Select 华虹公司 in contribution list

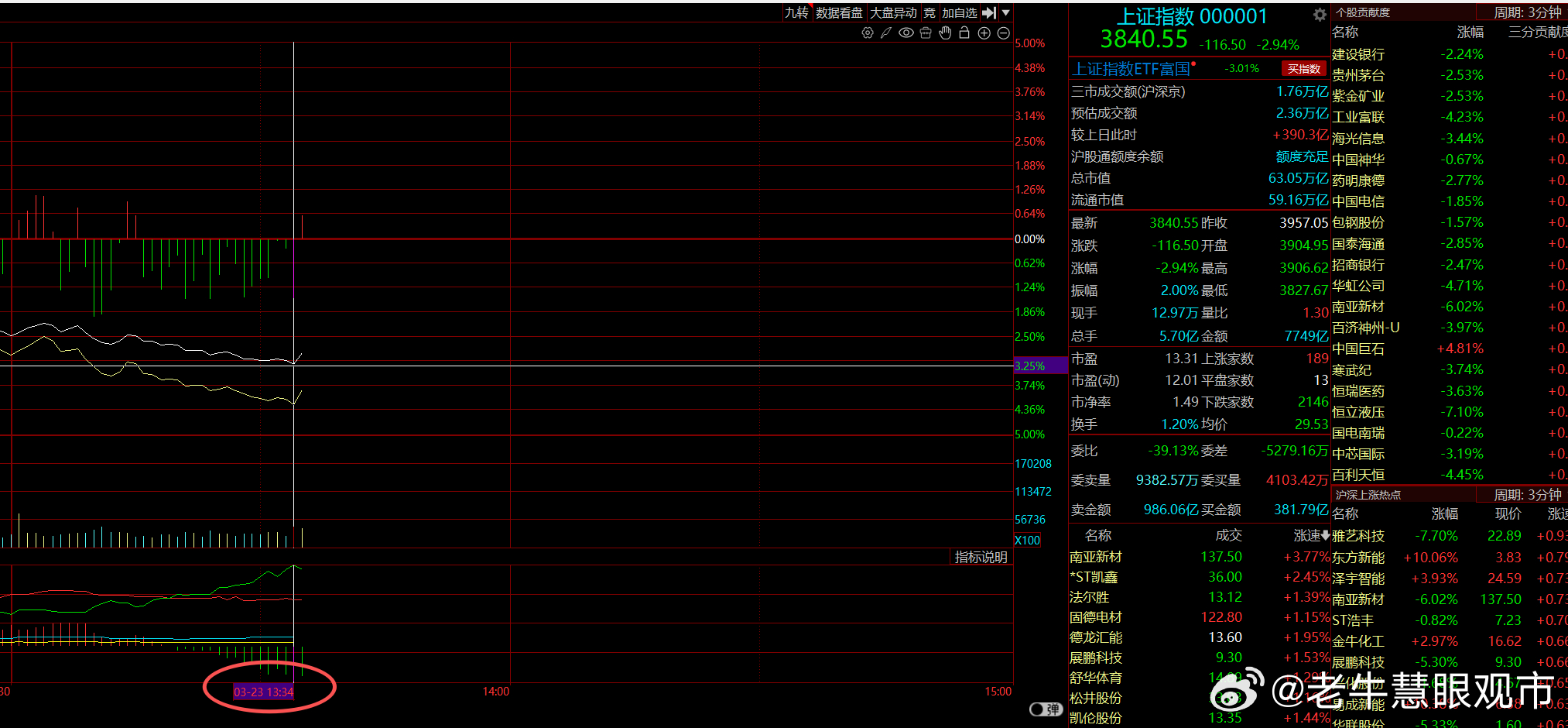[x=1358, y=286]
